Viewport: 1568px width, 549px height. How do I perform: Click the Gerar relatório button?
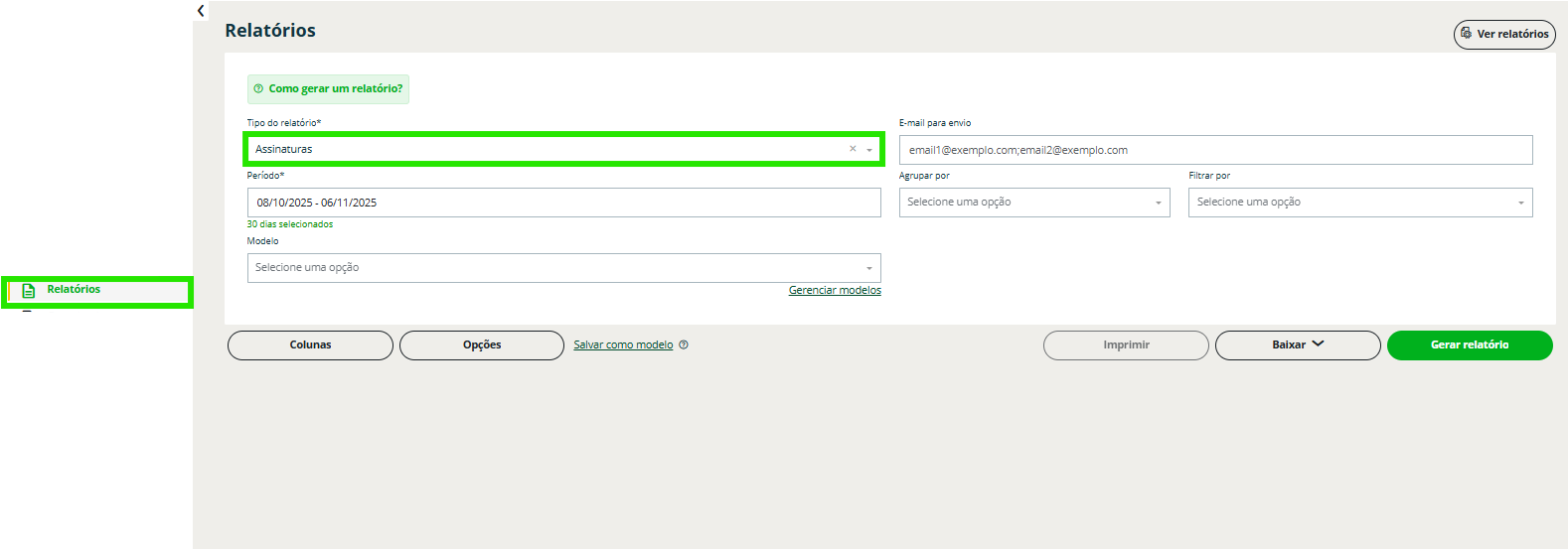tap(1469, 345)
